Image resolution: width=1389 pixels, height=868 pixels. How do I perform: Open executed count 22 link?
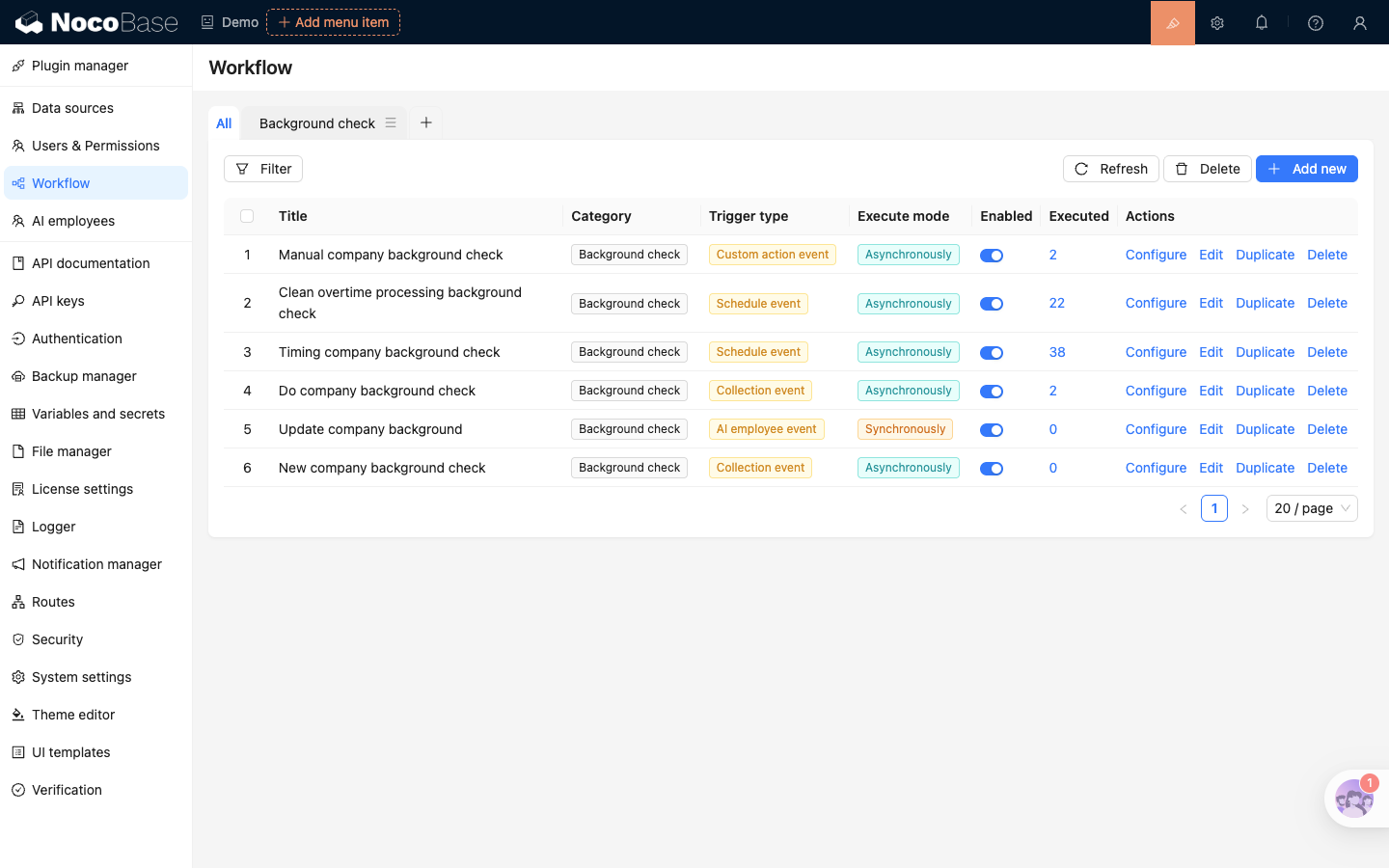1057,303
